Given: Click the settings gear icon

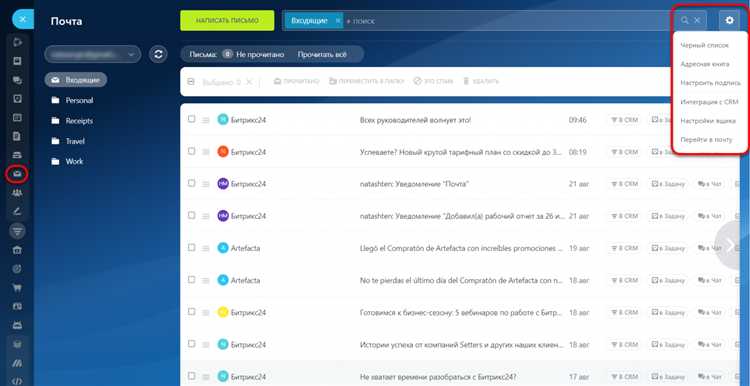Looking at the screenshot, I should click(729, 21).
